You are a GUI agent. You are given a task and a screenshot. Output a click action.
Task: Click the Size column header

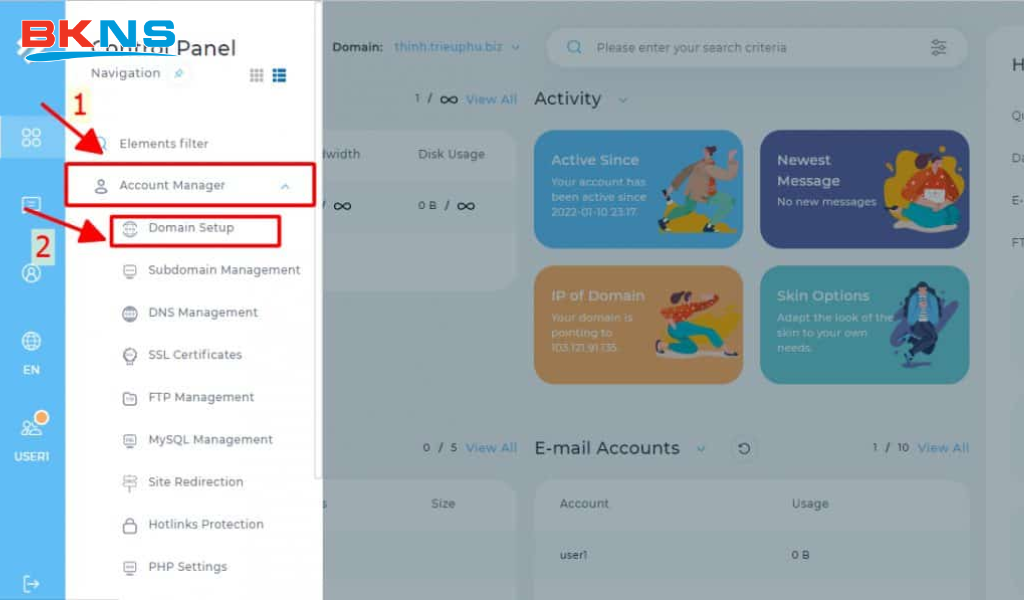(443, 503)
